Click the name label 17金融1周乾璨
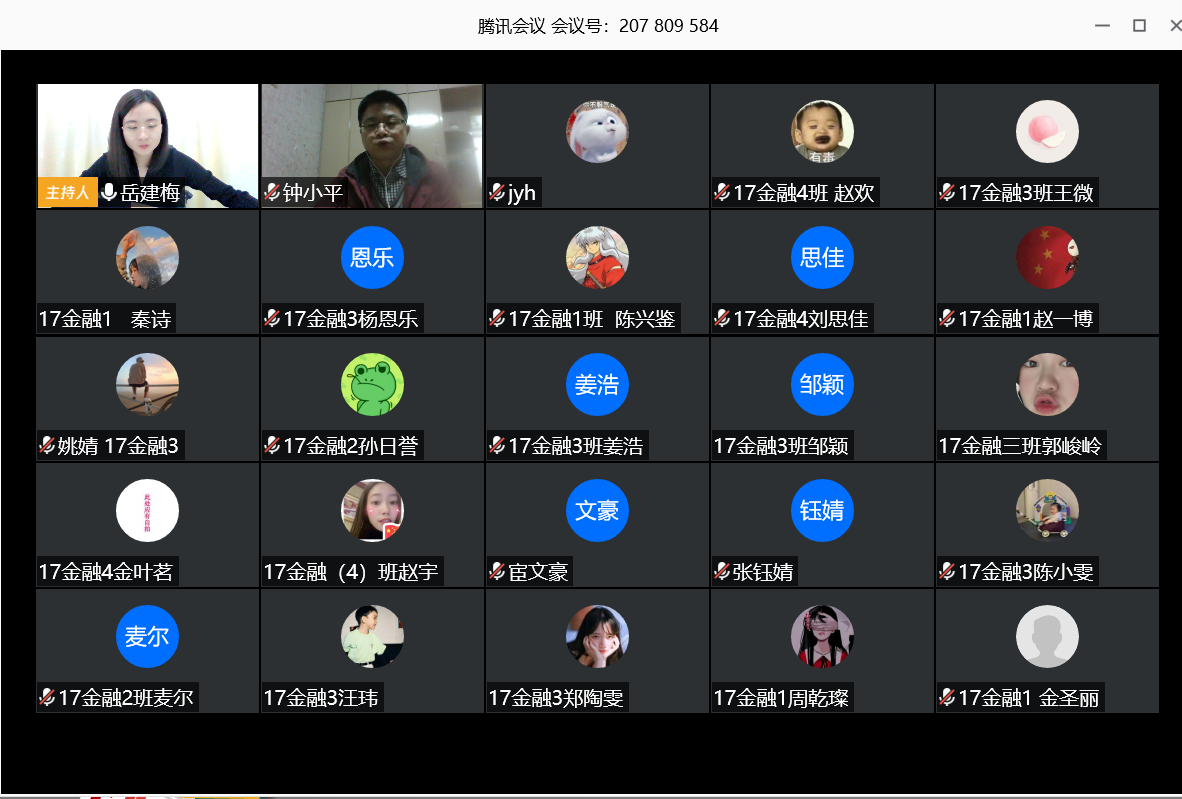The height and width of the screenshot is (799, 1182). [x=781, y=698]
